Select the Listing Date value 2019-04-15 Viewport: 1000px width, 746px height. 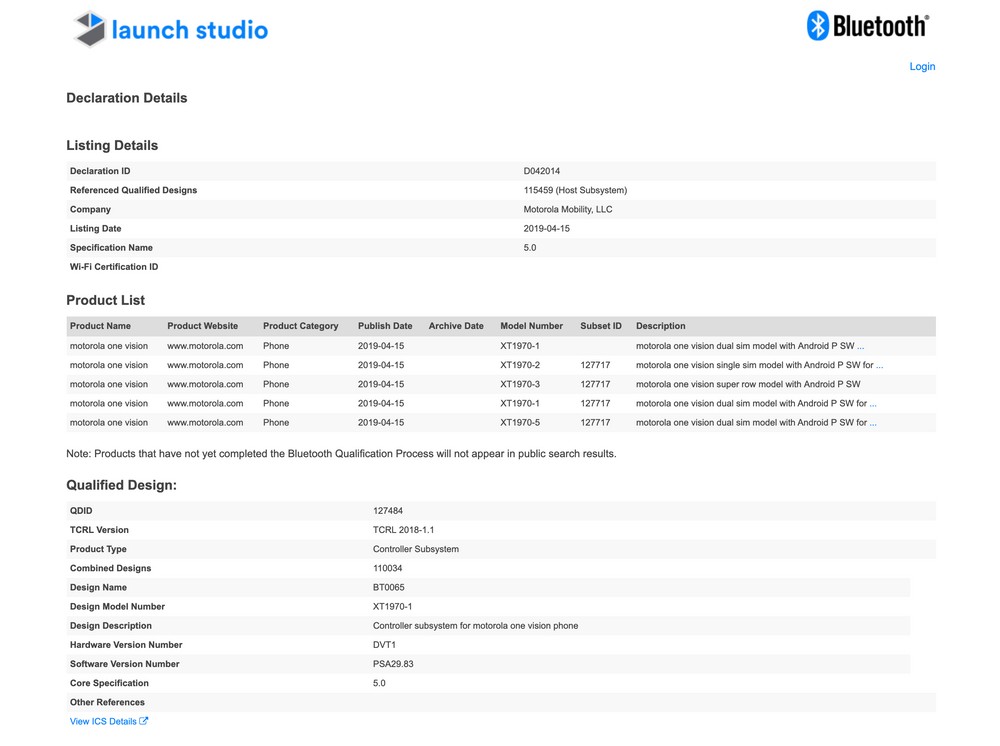[x=547, y=228]
